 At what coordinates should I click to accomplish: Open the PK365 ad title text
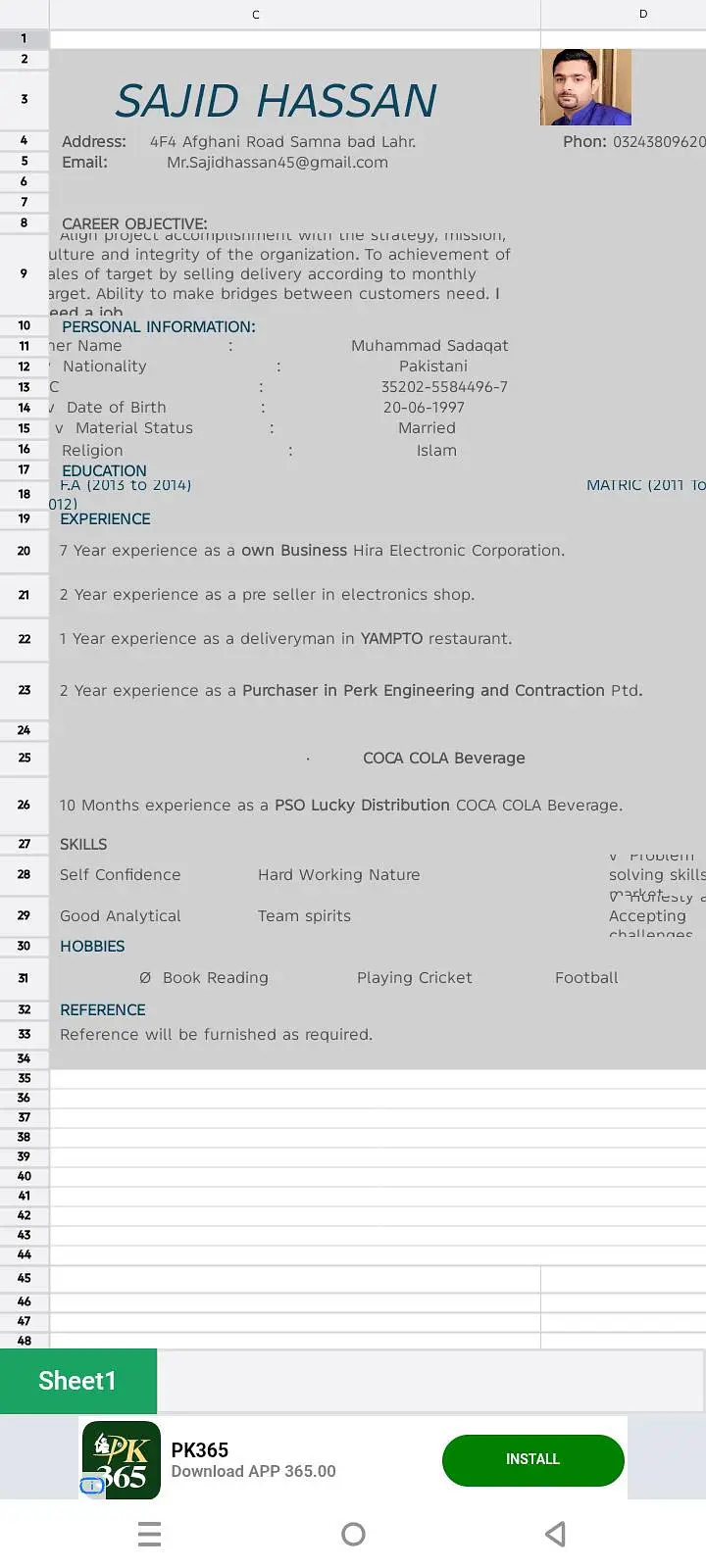(x=200, y=1450)
